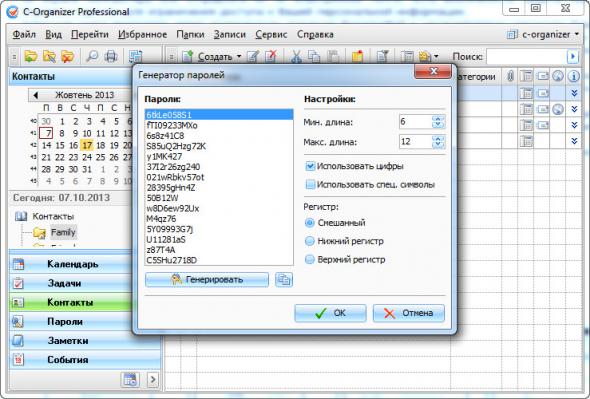Open the 'Избранное' menu
Image resolution: width=590 pixels, height=399 pixels.
pos(142,34)
